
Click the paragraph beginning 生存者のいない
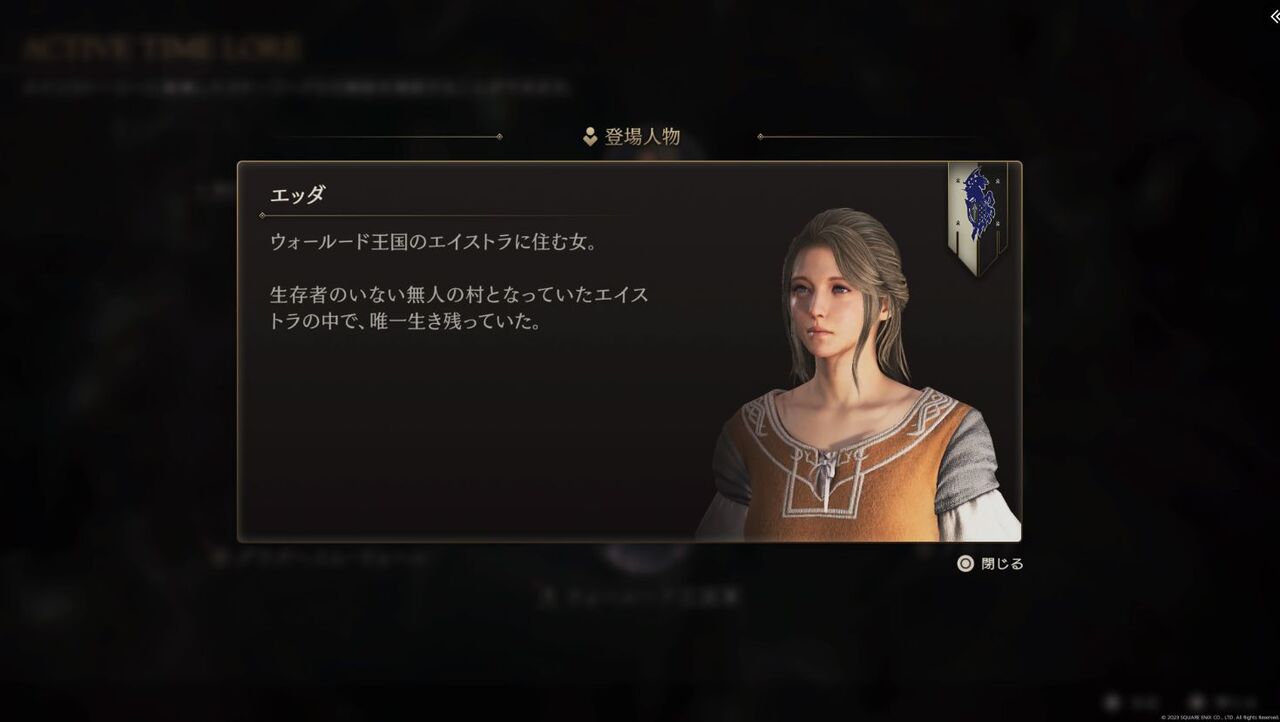tap(460, 309)
